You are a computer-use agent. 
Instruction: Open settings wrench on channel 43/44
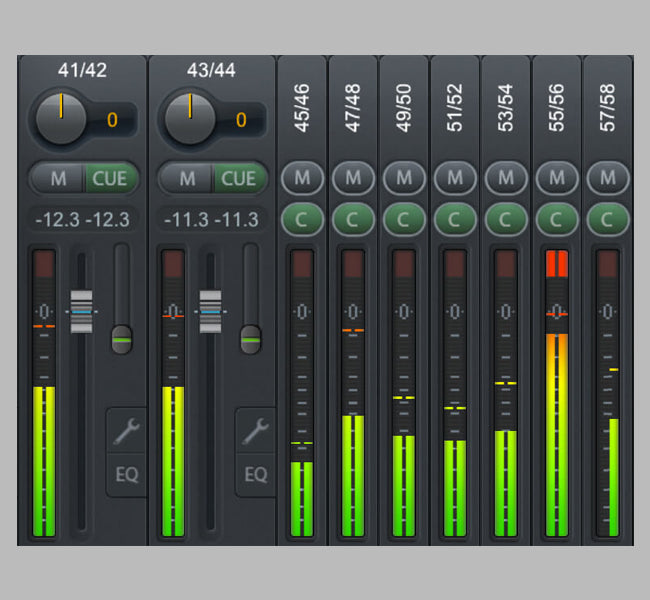tap(256, 431)
